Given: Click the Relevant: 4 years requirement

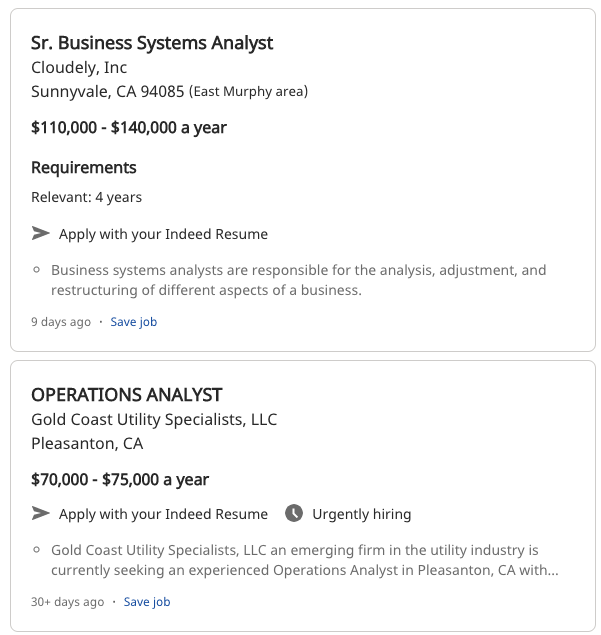Looking at the screenshot, I should coord(86,197).
